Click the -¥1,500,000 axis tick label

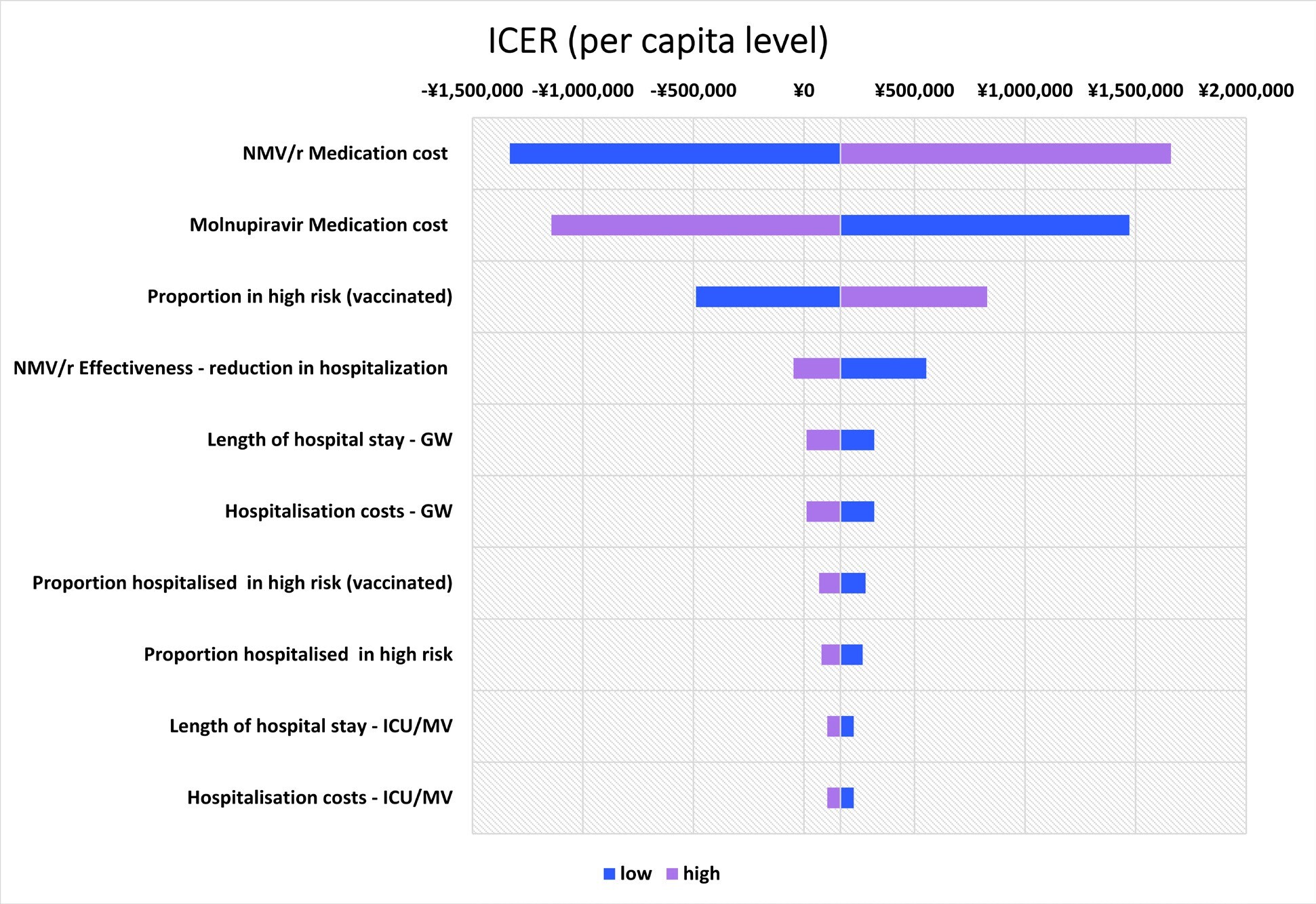click(x=472, y=90)
